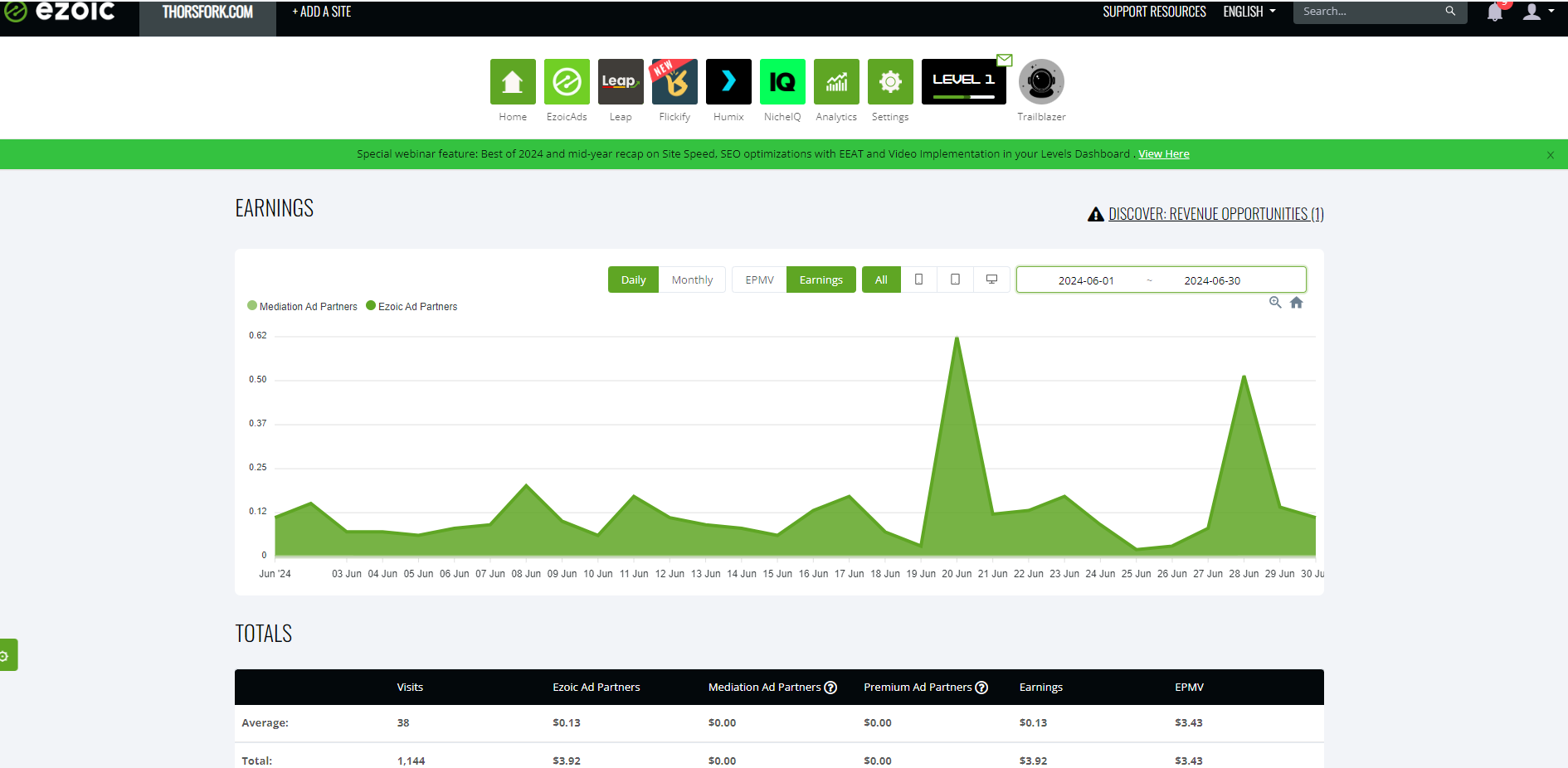Click the 20 Jun earnings peak

click(957, 338)
